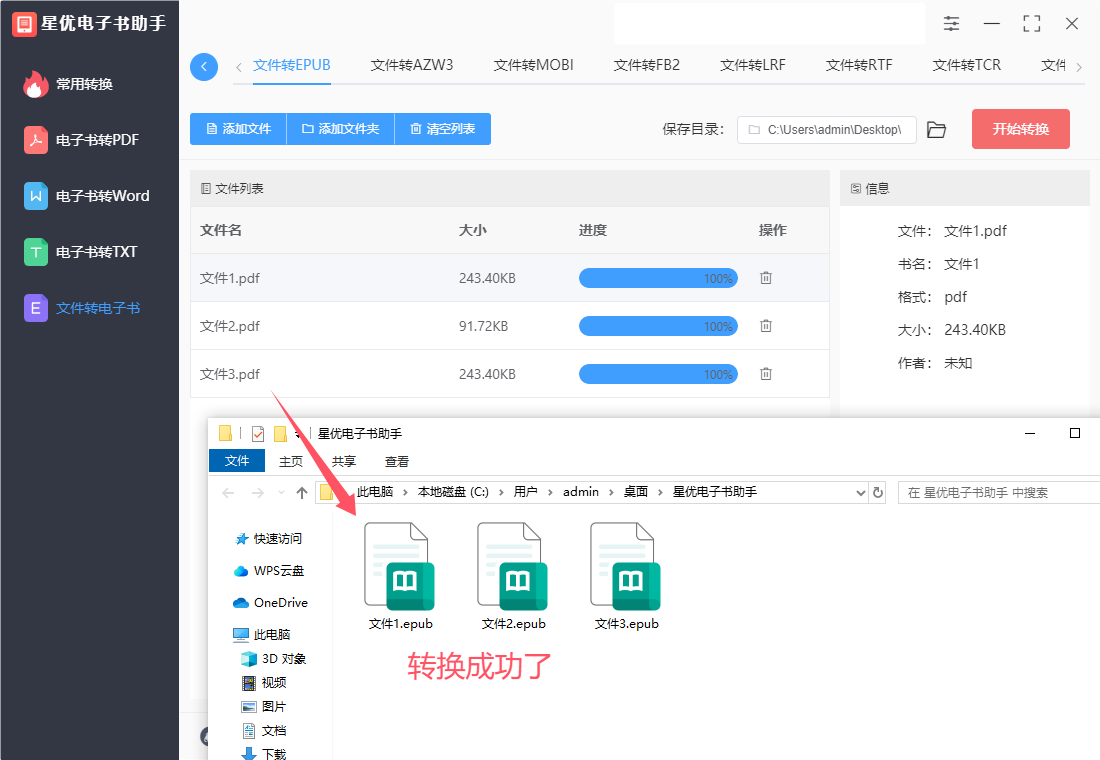1100x760 pixels.
Task: Click the blue circular back arrow button
Action: pyautogui.click(x=204, y=67)
